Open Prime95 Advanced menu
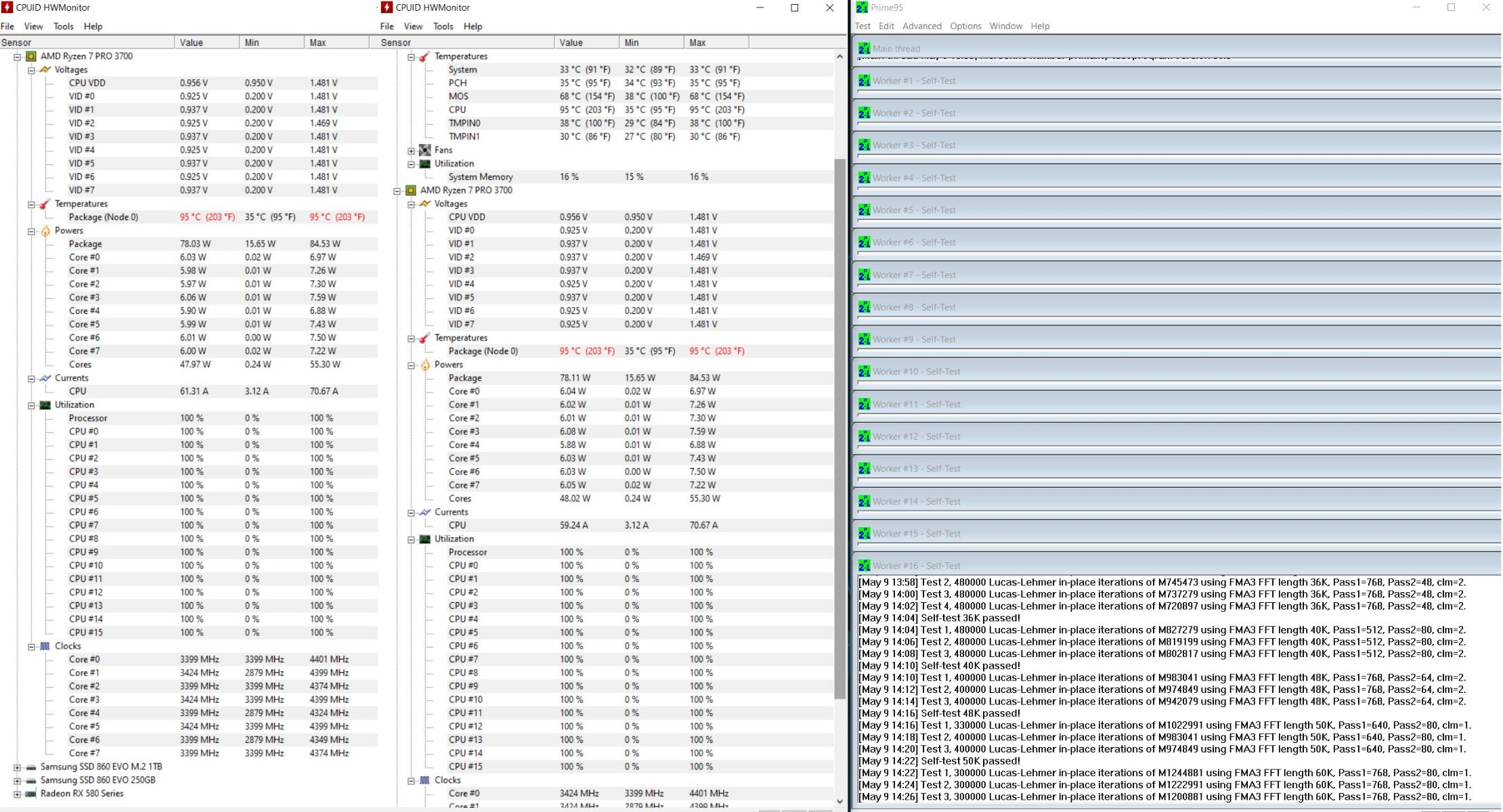 point(921,26)
